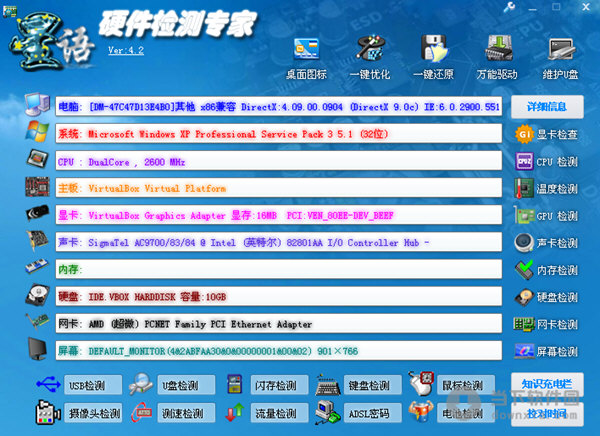This screenshot has height=436, width=600.
Task: Open 知识充电栏 knowledge column
Action: (x=547, y=384)
